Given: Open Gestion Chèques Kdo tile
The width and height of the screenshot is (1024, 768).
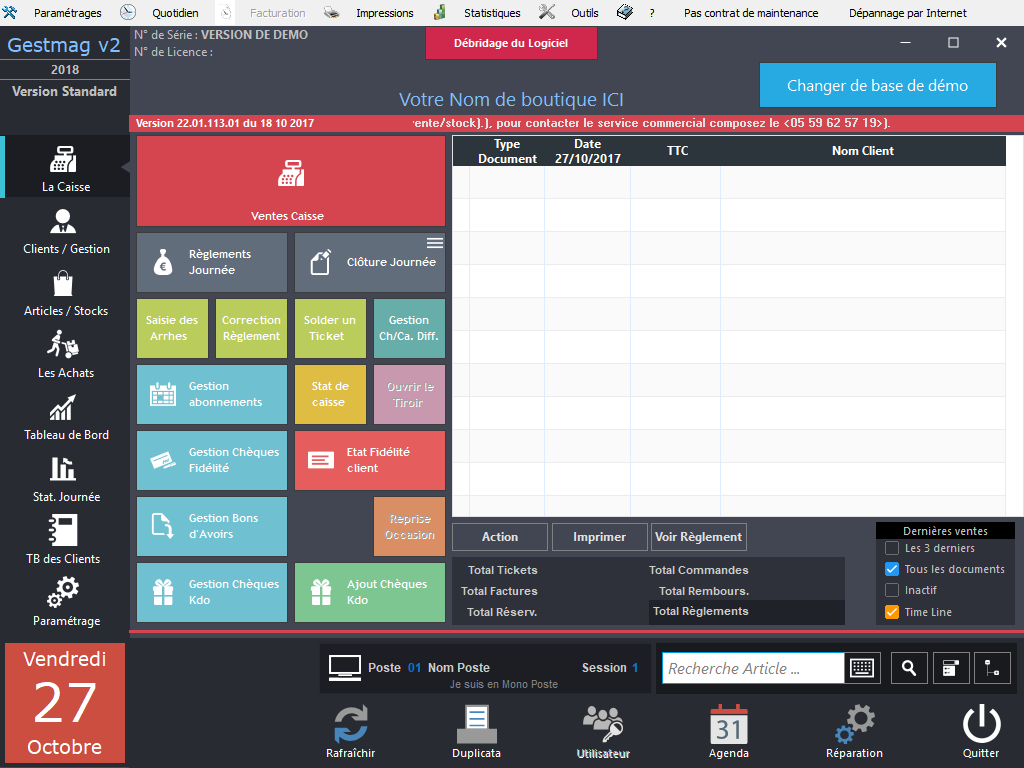Looking at the screenshot, I should point(212,592).
